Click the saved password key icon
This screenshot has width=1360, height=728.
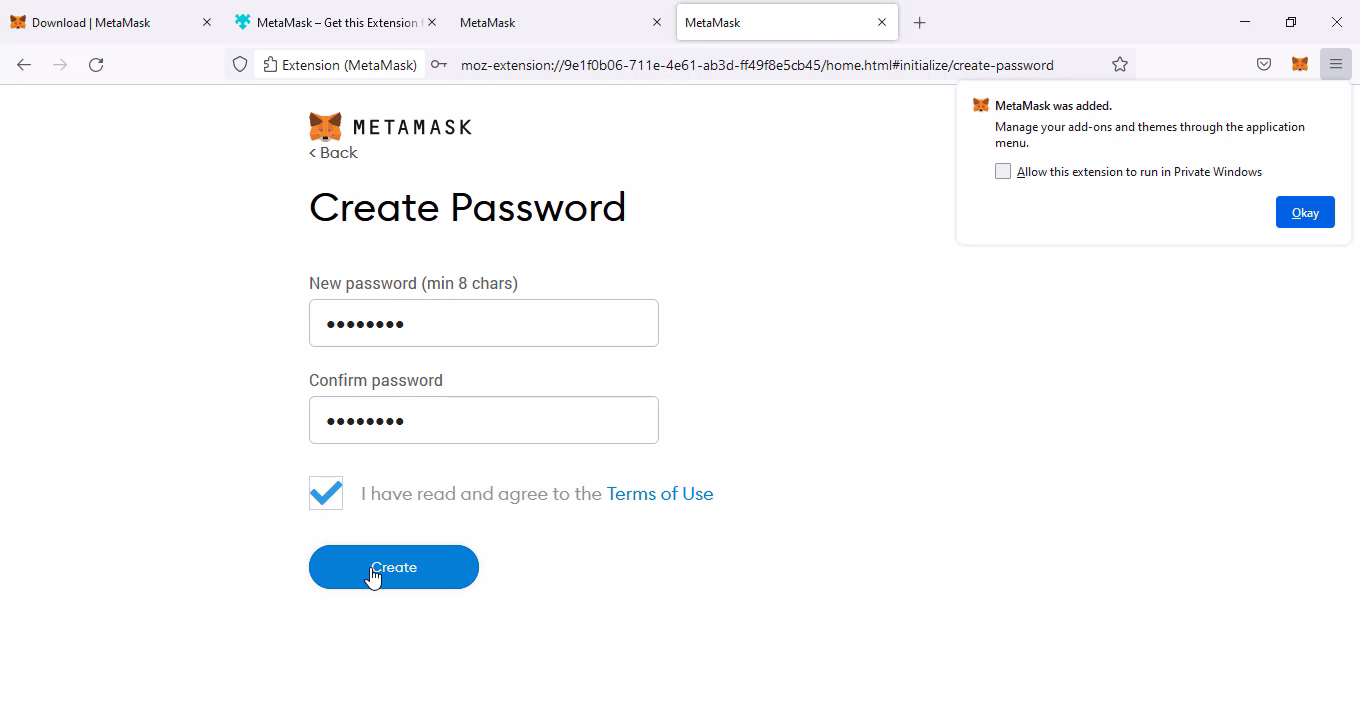(439, 64)
